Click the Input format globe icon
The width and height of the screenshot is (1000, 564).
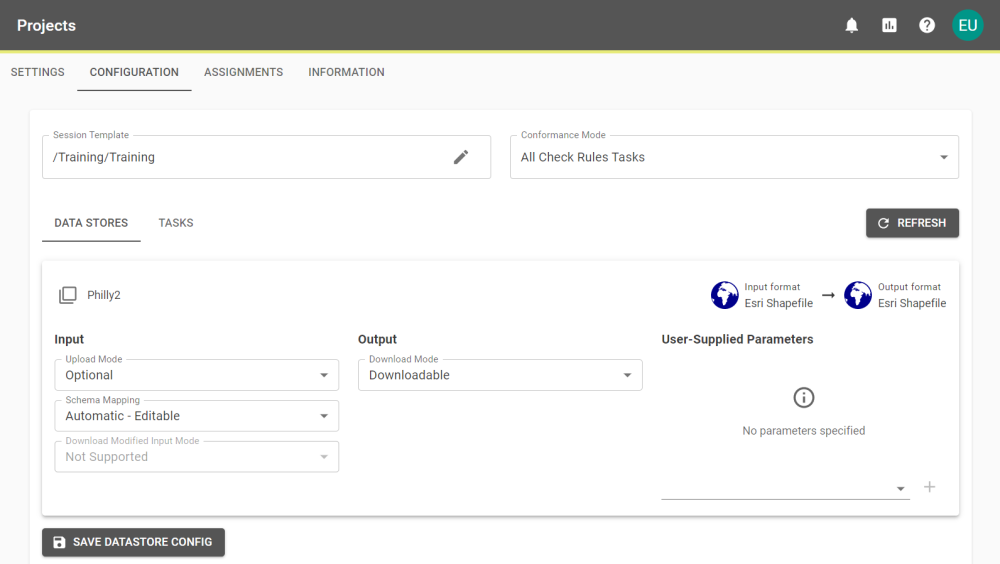pyautogui.click(x=725, y=295)
